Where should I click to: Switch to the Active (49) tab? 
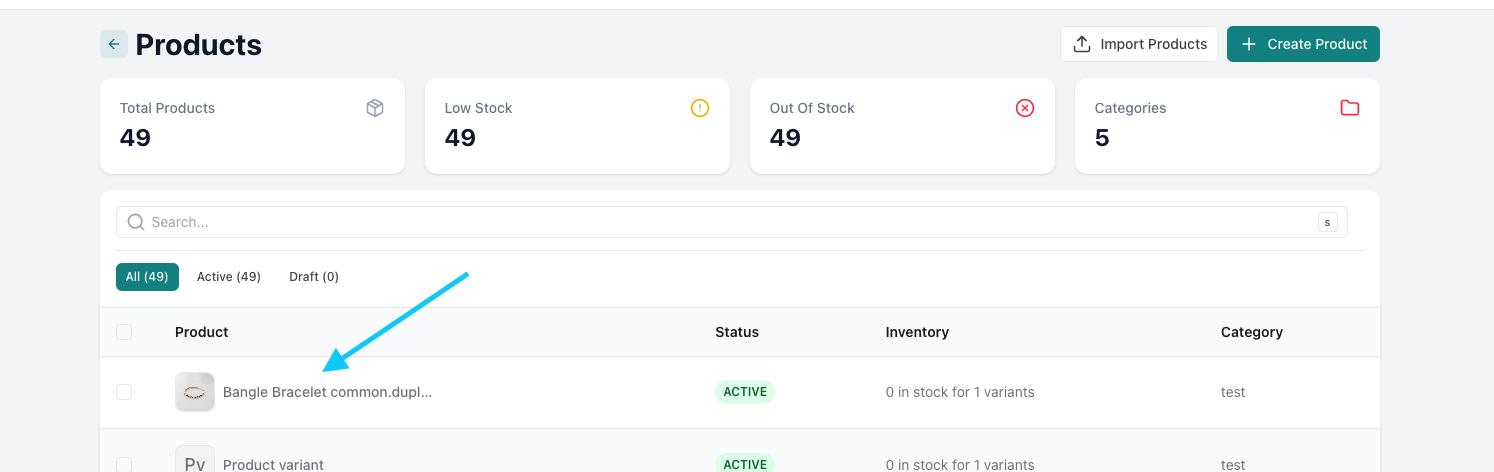[229, 277]
